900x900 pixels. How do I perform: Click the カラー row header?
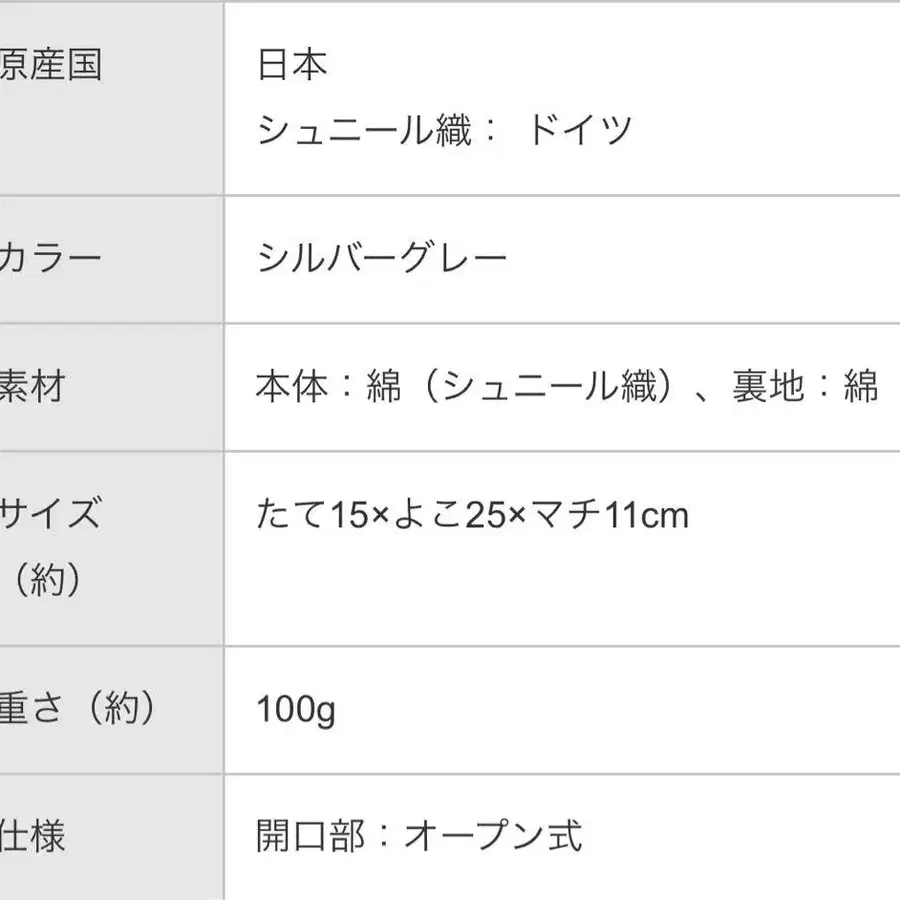(x=50, y=260)
